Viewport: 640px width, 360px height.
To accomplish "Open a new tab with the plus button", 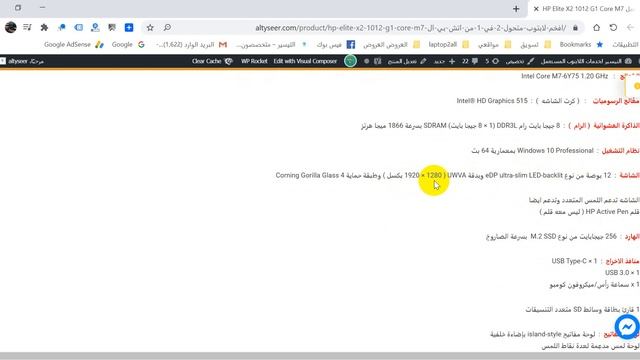I will click(x=516, y=9).
